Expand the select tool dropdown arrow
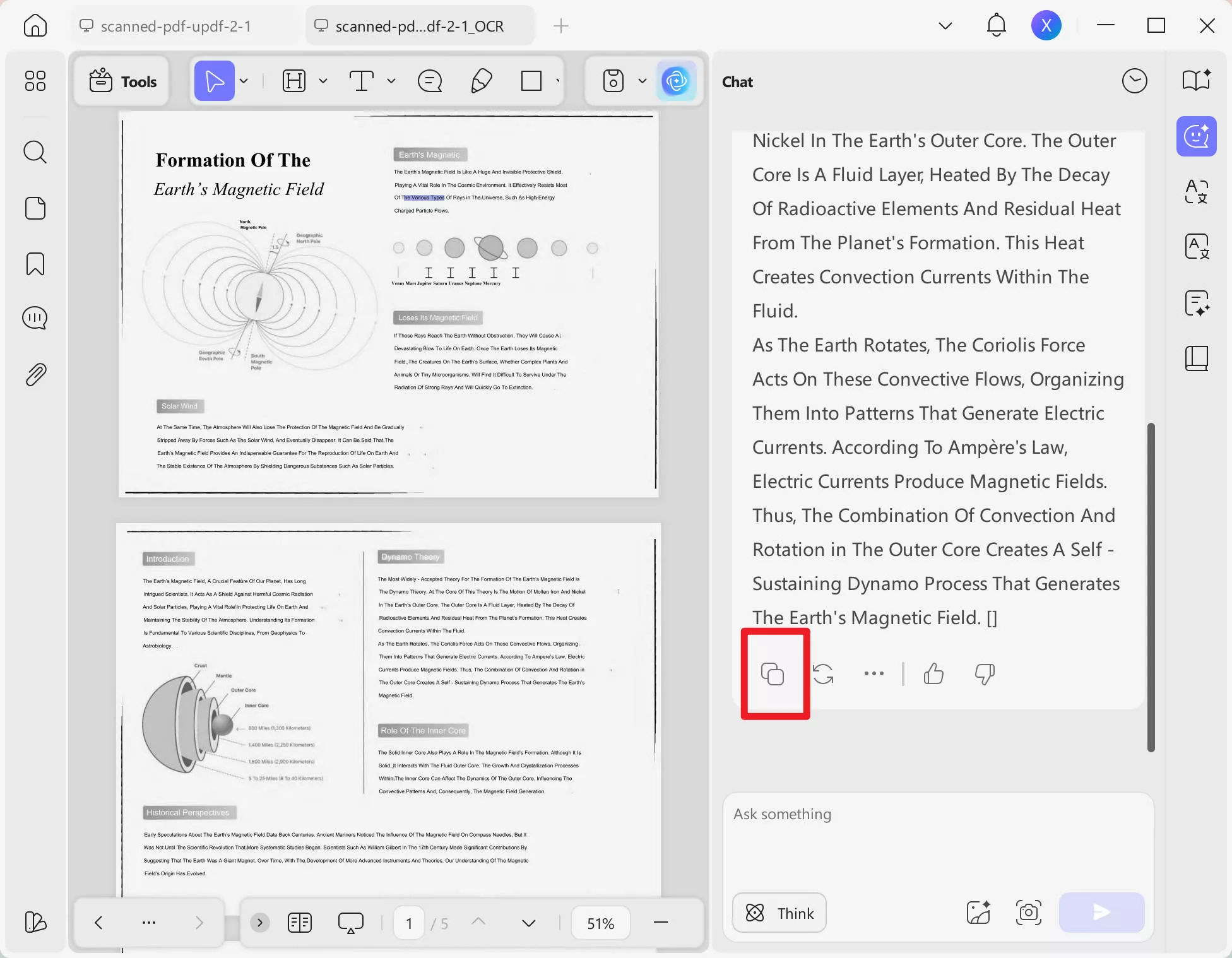This screenshot has width=1232, height=958. 244,81
